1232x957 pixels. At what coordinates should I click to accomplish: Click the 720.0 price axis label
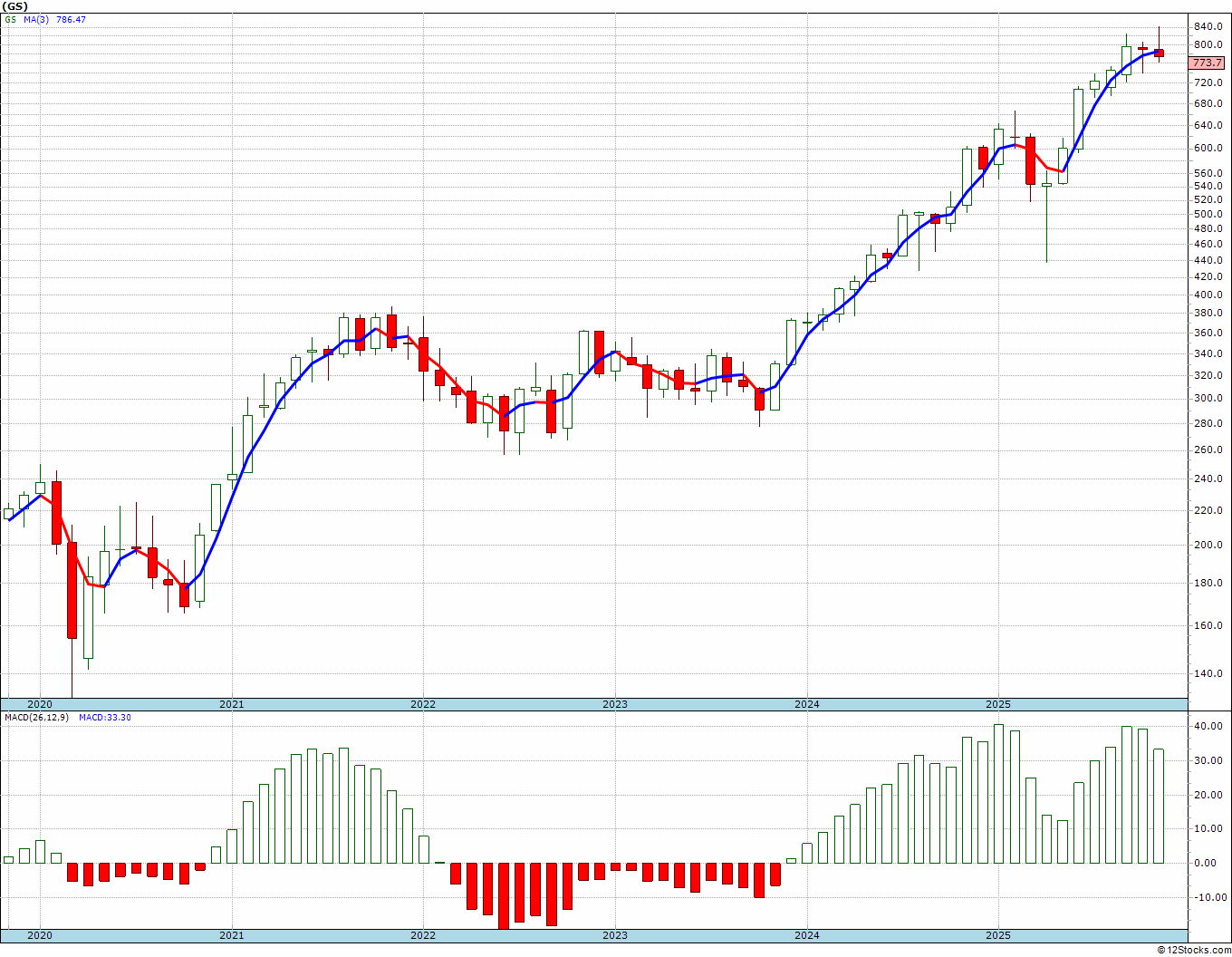coord(1208,82)
